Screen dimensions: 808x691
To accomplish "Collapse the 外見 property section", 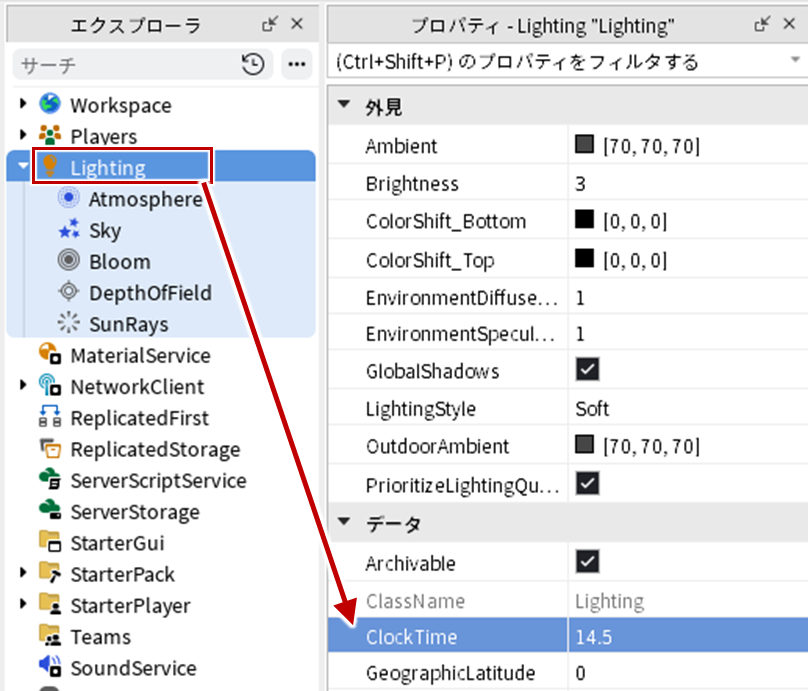I will coord(344,105).
